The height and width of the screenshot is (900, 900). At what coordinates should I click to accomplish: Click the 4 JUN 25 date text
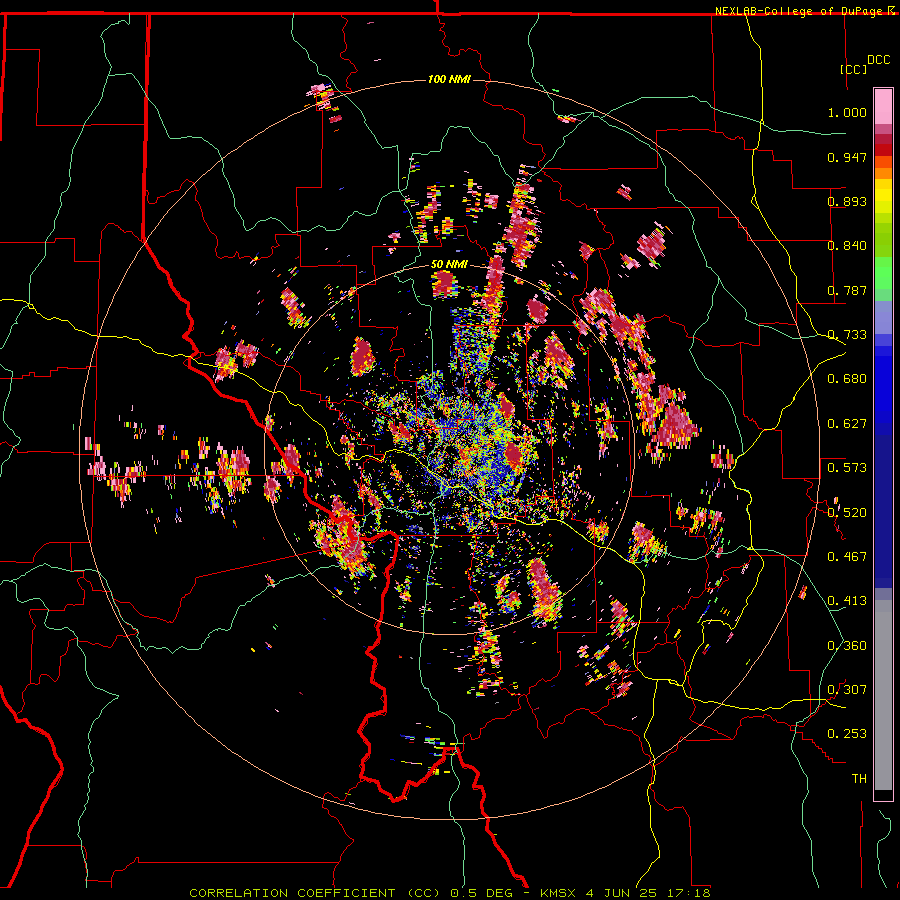click(x=623, y=893)
